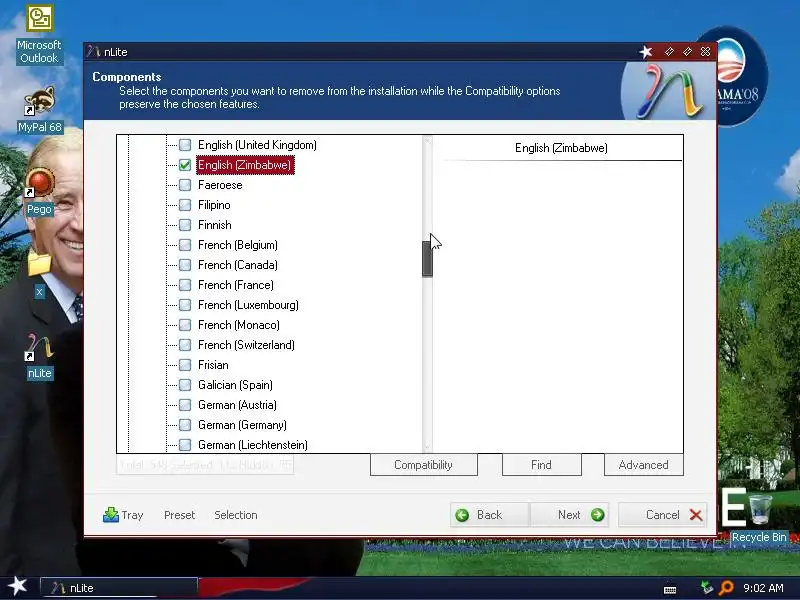Select the French (Switzerland) row label
800x600 pixels.
(246, 345)
